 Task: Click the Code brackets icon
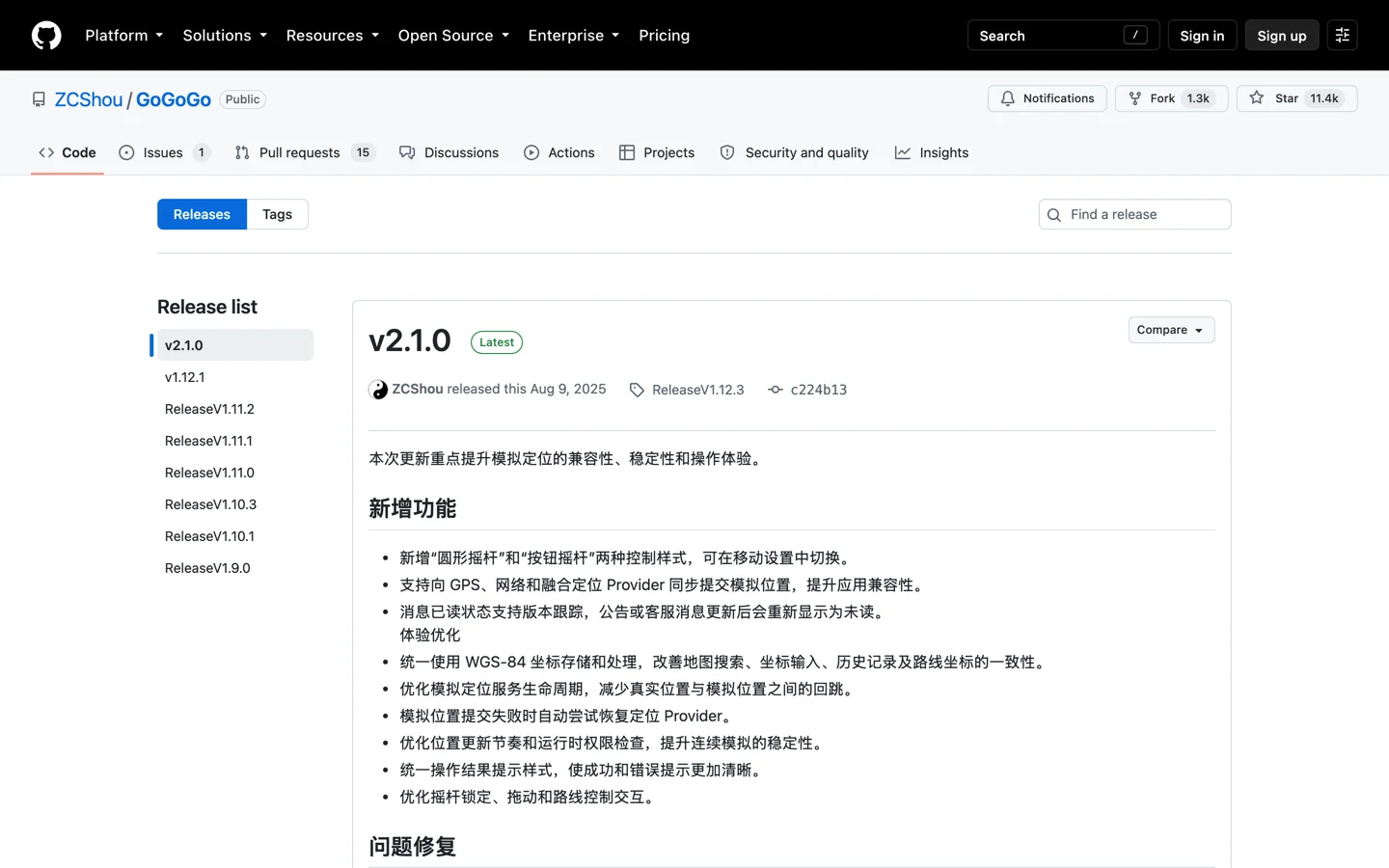pos(46,152)
